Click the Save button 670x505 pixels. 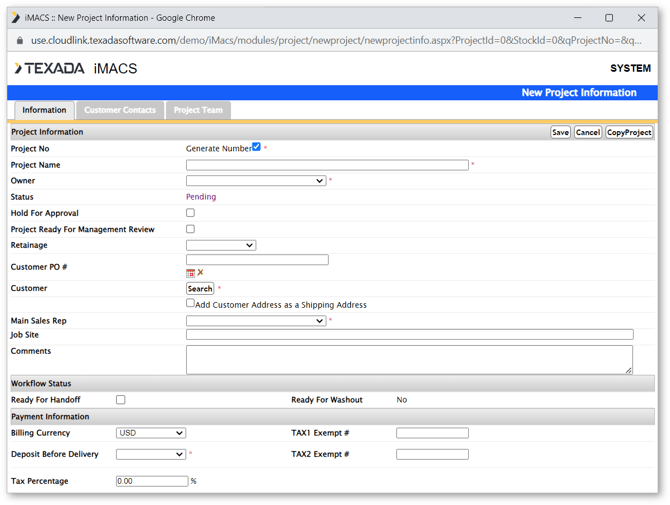pyautogui.click(x=560, y=132)
